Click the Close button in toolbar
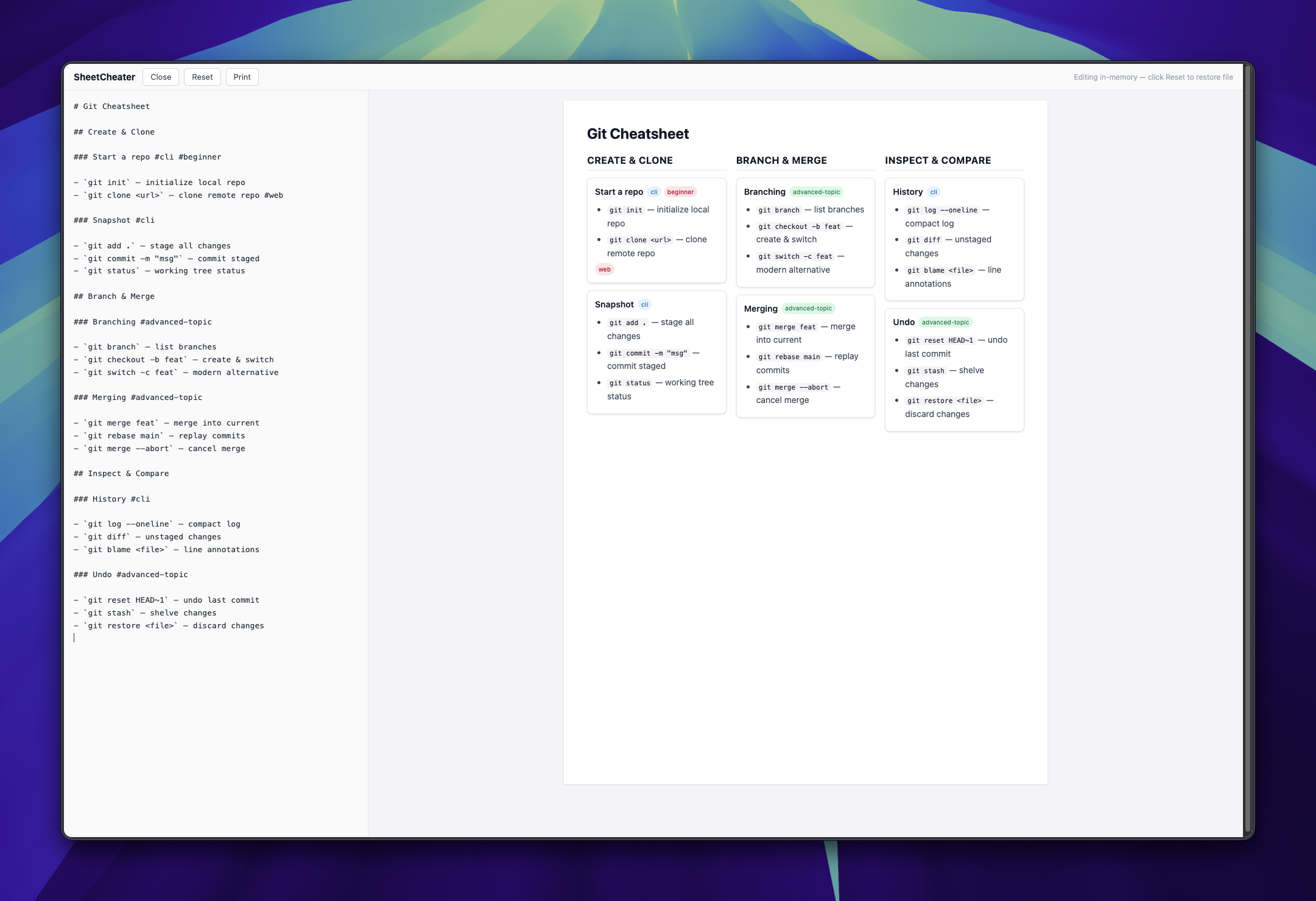Viewport: 1316px width, 901px height. pos(161,77)
